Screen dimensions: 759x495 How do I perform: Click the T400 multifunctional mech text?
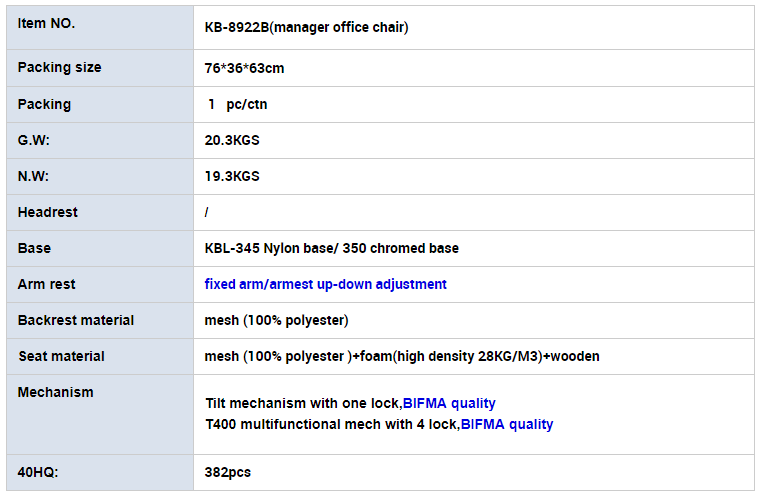[x=331, y=424]
